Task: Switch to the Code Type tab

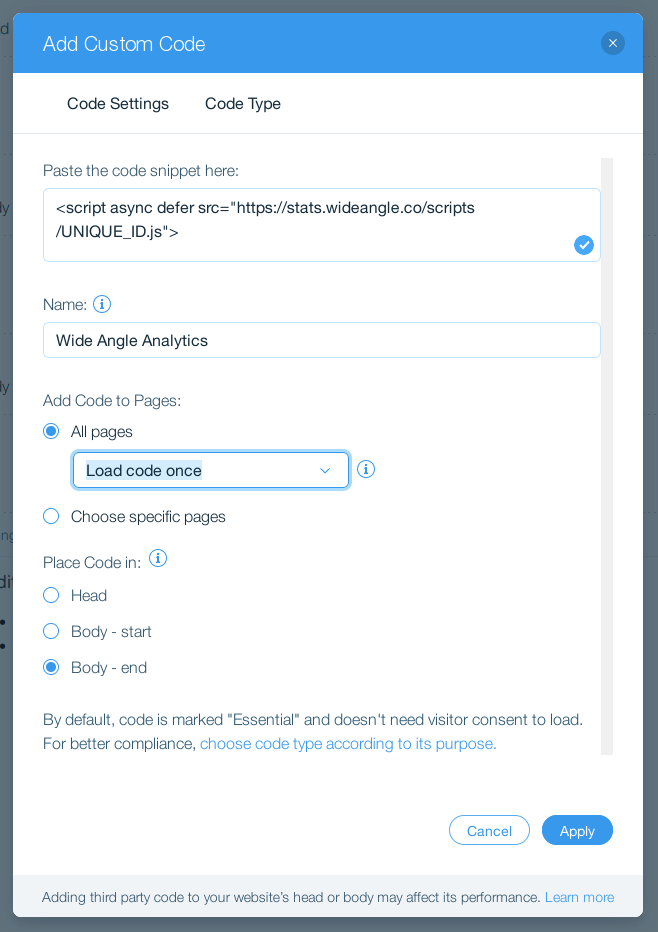Action: pyautogui.click(x=243, y=103)
